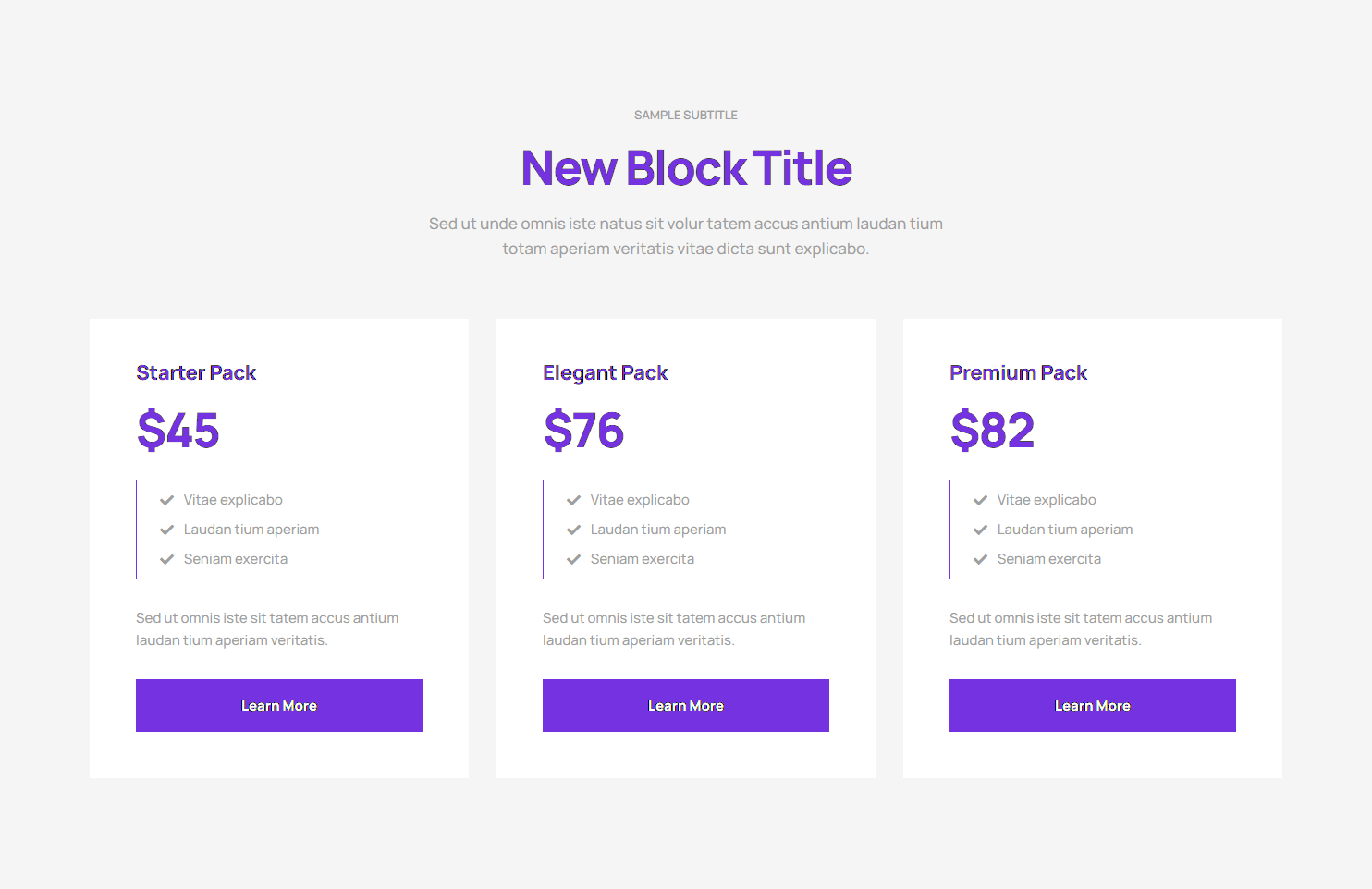This screenshot has height=889, width=1372.
Task: Click the SAMPLE SUBTITLE text
Action: coord(686,116)
